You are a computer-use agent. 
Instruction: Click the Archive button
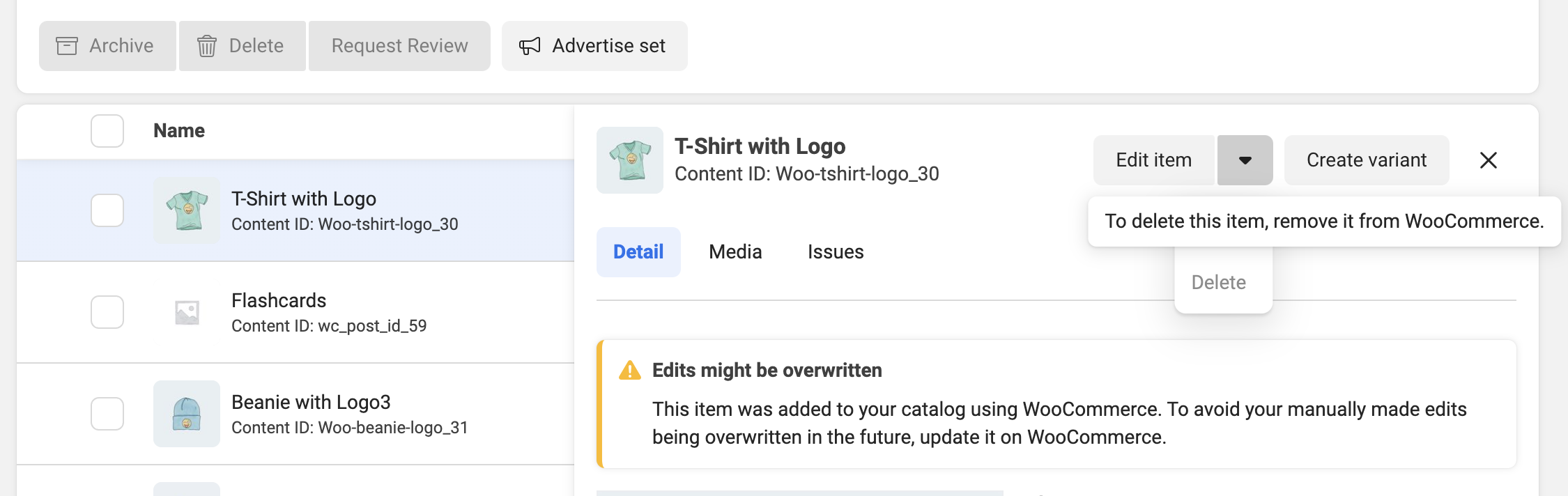(x=107, y=46)
